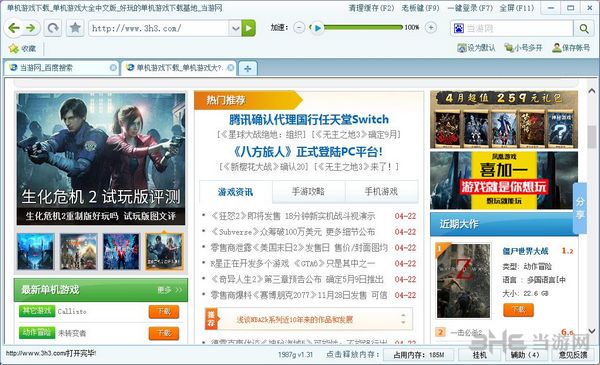Click the green 动作冒险 category tag
600x365 pixels.
pyautogui.click(x=37, y=332)
